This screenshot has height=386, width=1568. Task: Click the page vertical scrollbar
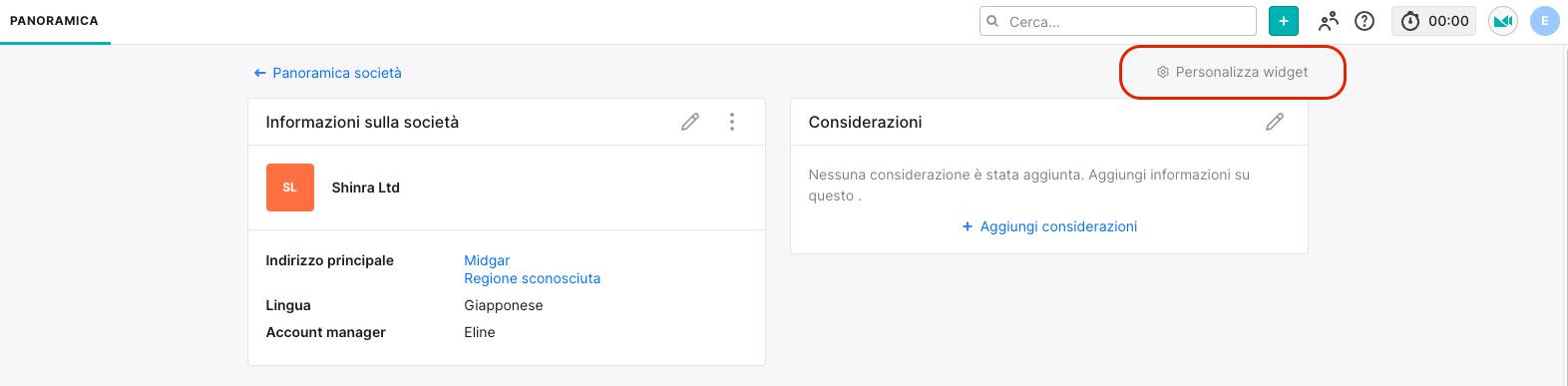pos(1563,214)
